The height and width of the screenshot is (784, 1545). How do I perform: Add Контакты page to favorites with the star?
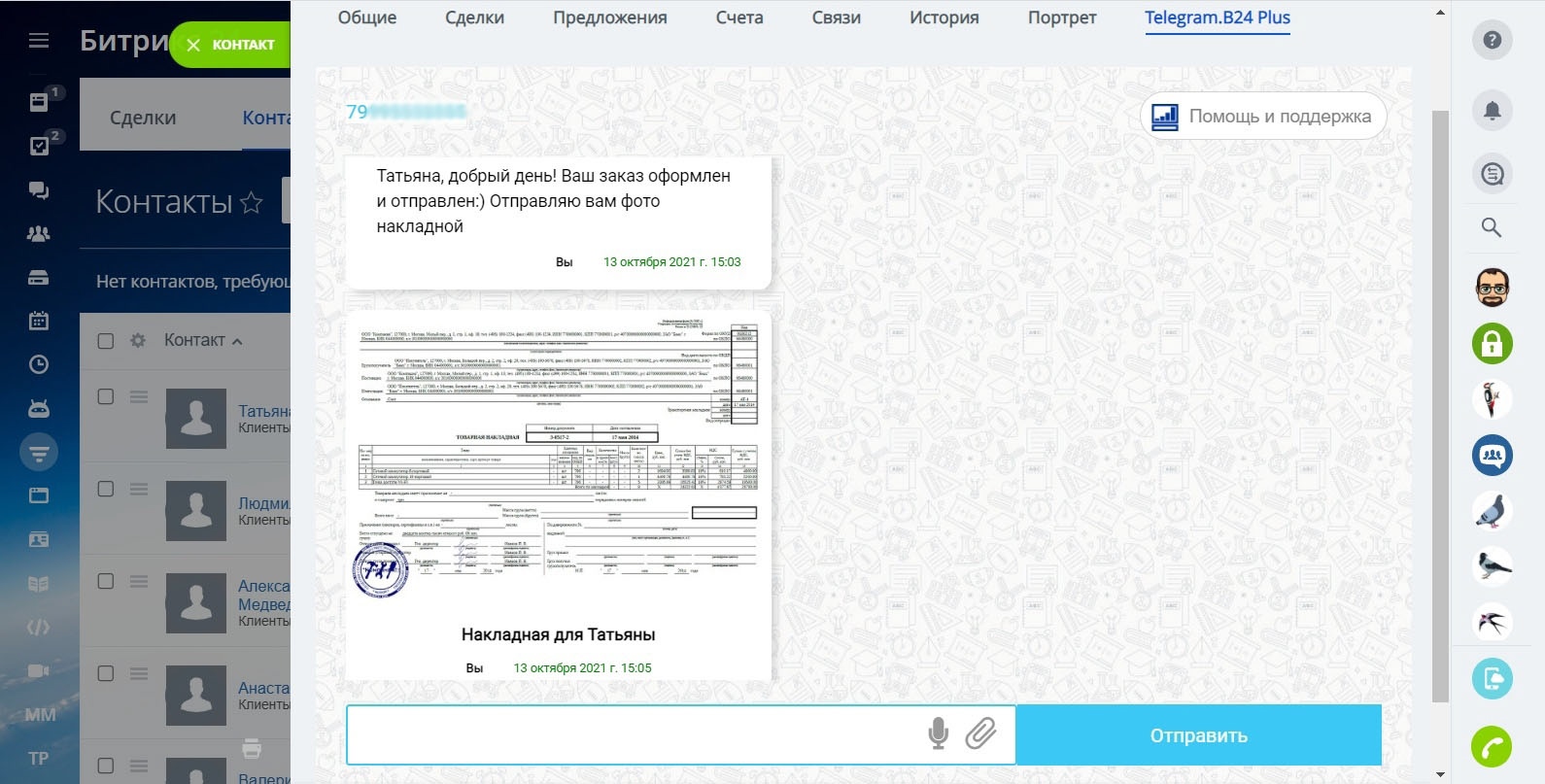[252, 202]
